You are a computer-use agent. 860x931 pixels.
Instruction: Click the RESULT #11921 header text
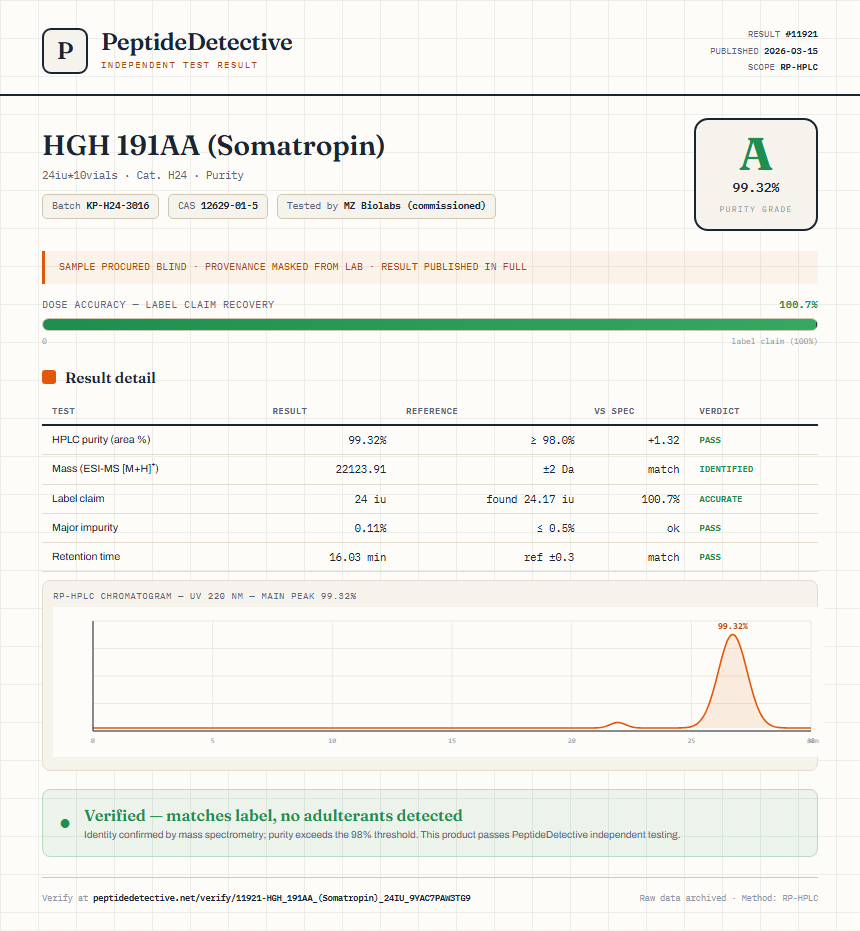pos(783,34)
